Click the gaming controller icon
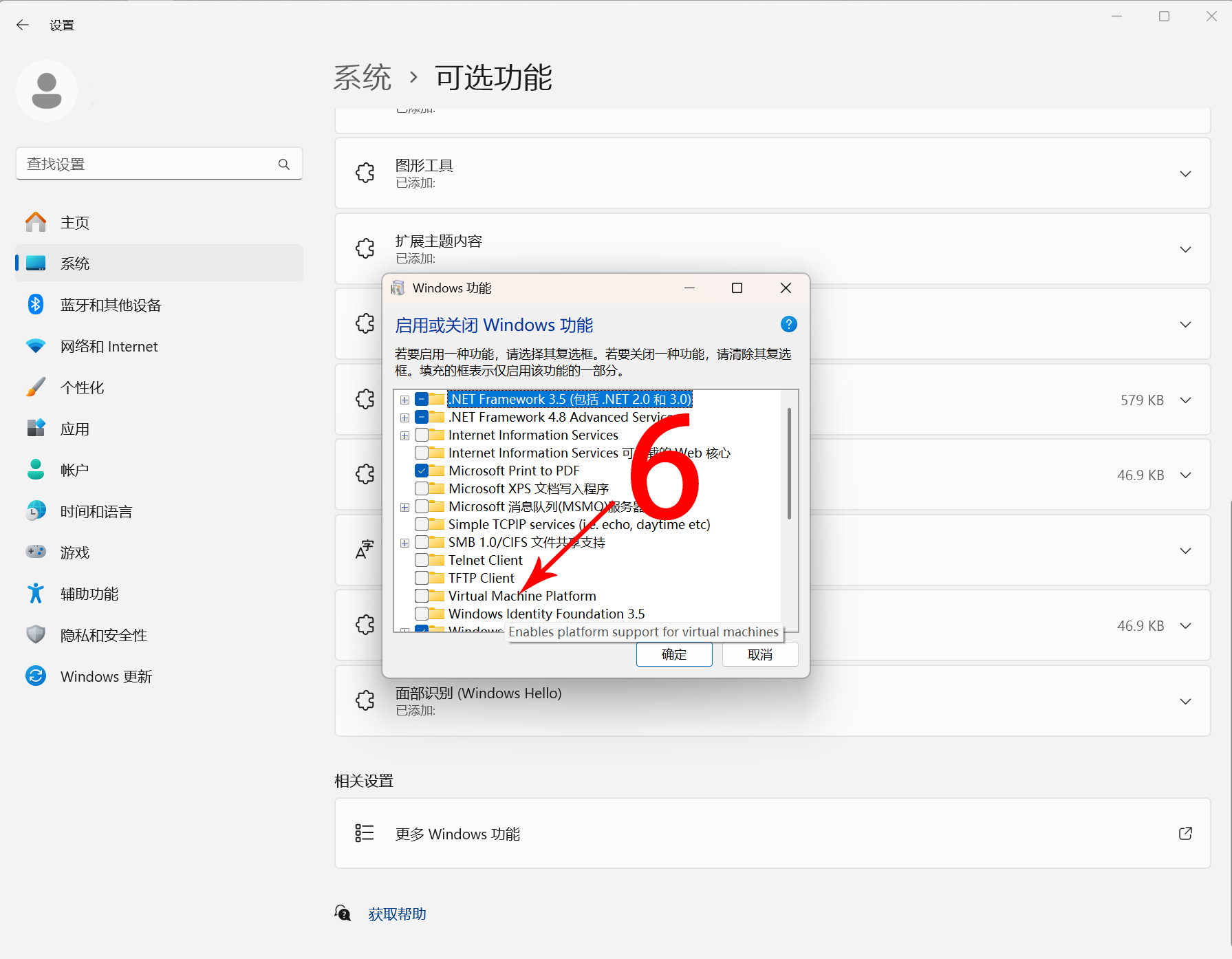Screen dimensions: 1232x959 [x=36, y=552]
